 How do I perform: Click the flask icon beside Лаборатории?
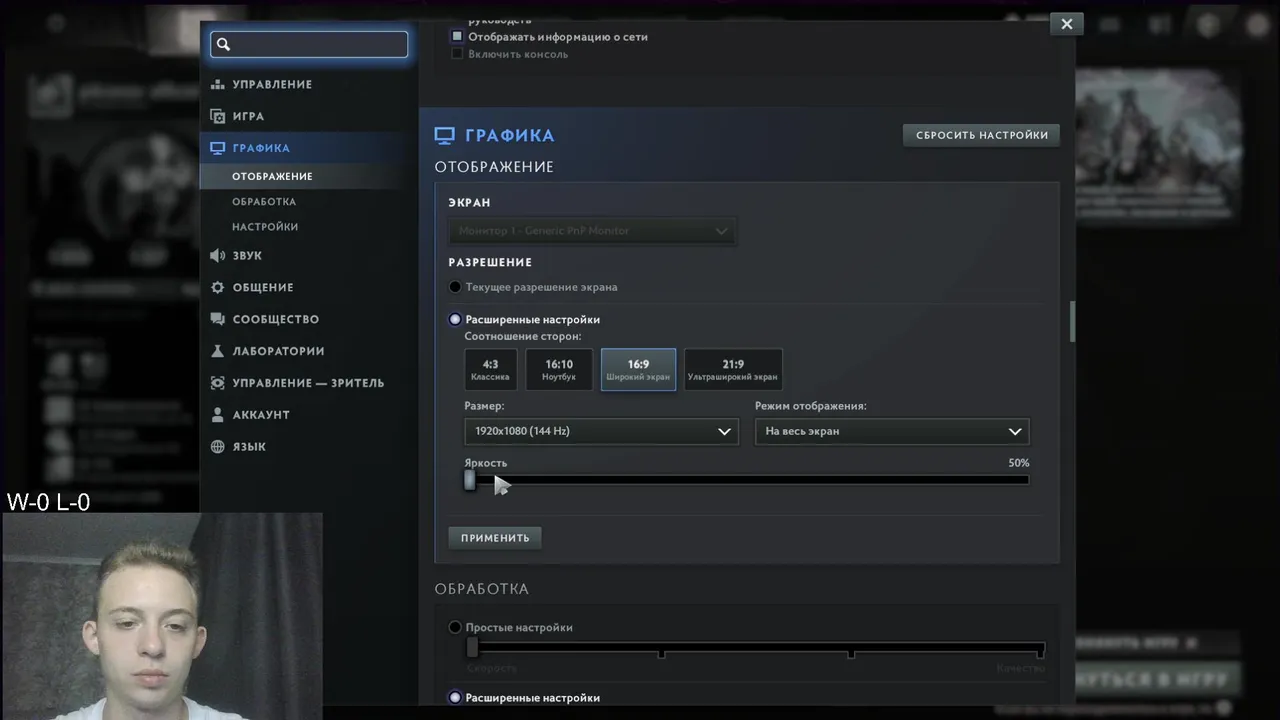click(218, 351)
